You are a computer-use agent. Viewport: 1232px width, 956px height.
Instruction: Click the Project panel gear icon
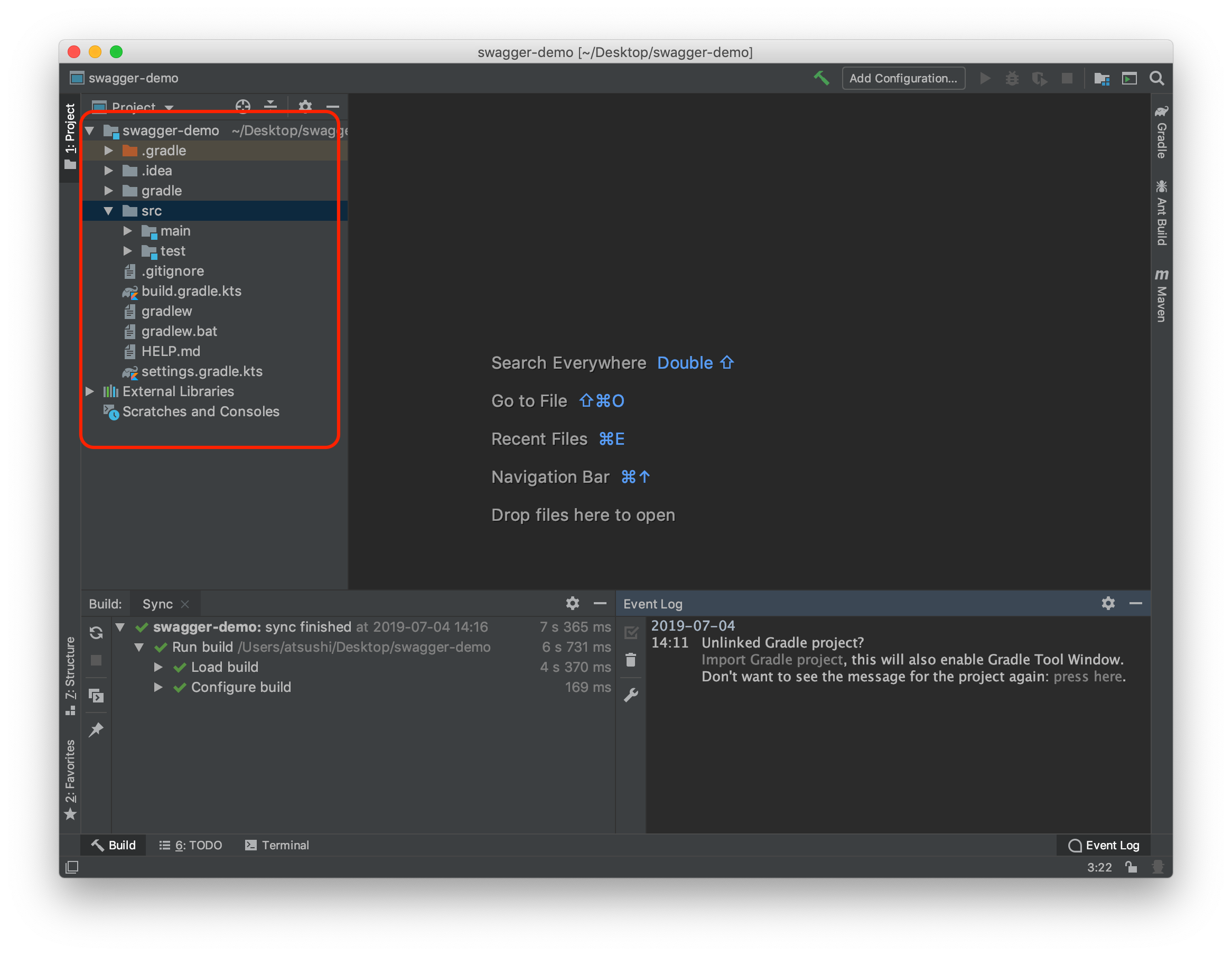click(305, 106)
